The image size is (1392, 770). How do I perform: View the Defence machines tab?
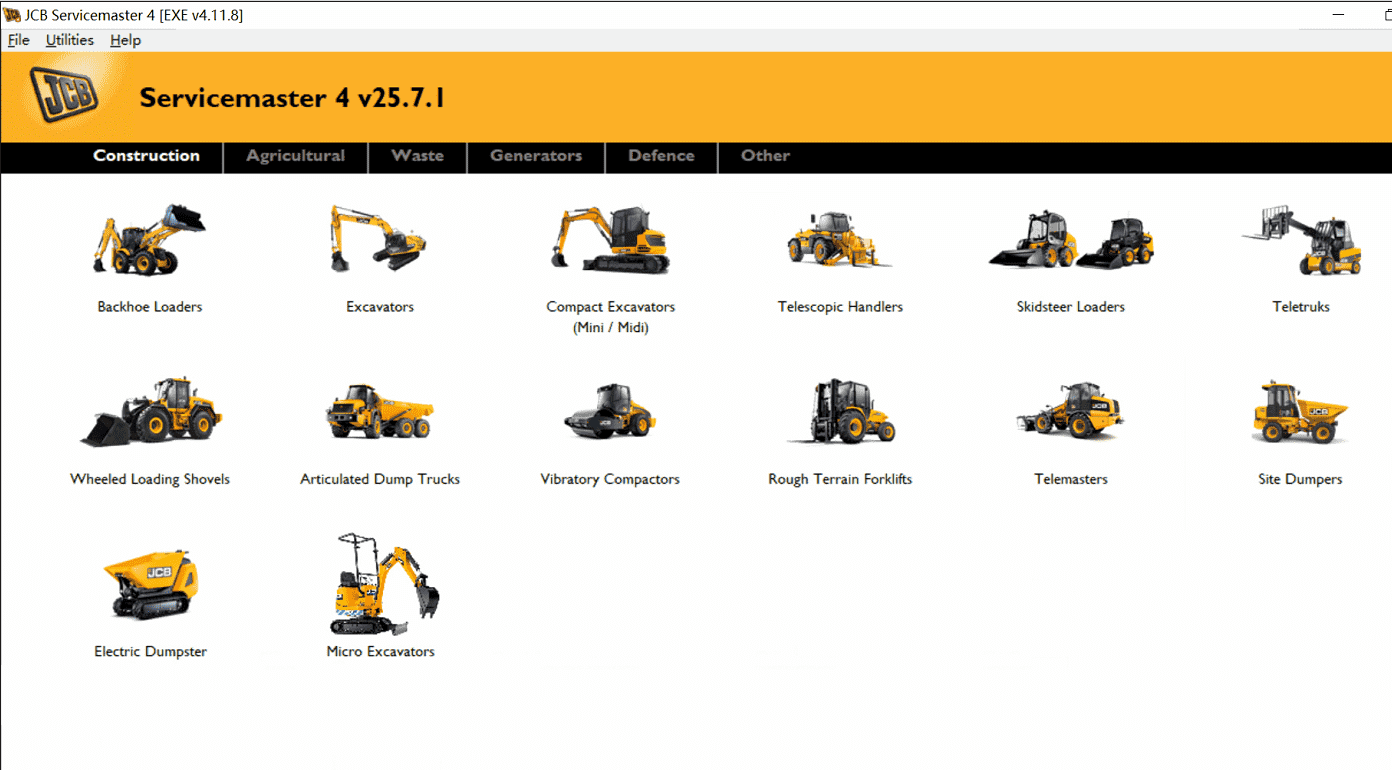click(x=661, y=157)
